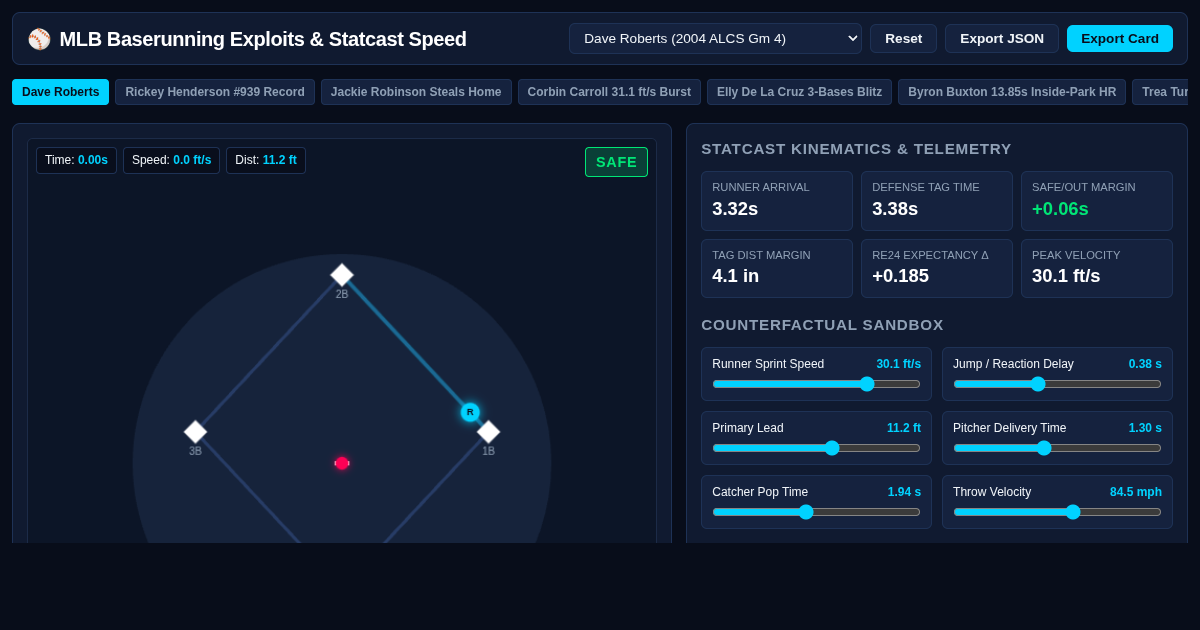Open Jackie Robinson Steals Home tab

click(x=416, y=92)
